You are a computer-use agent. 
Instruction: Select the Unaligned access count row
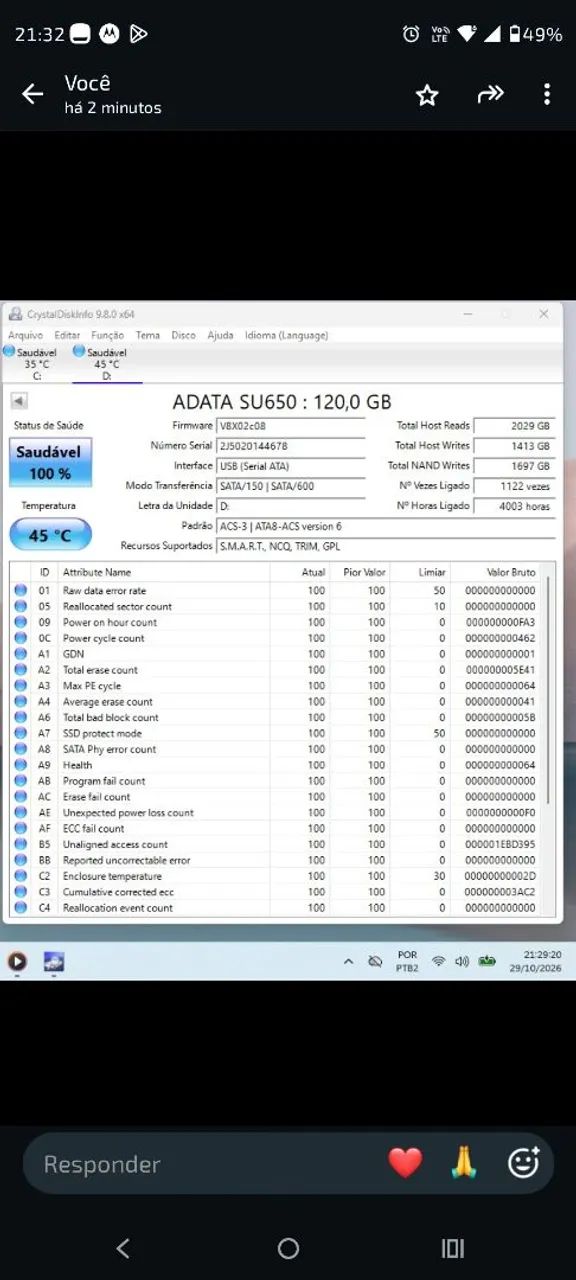click(x=275, y=845)
